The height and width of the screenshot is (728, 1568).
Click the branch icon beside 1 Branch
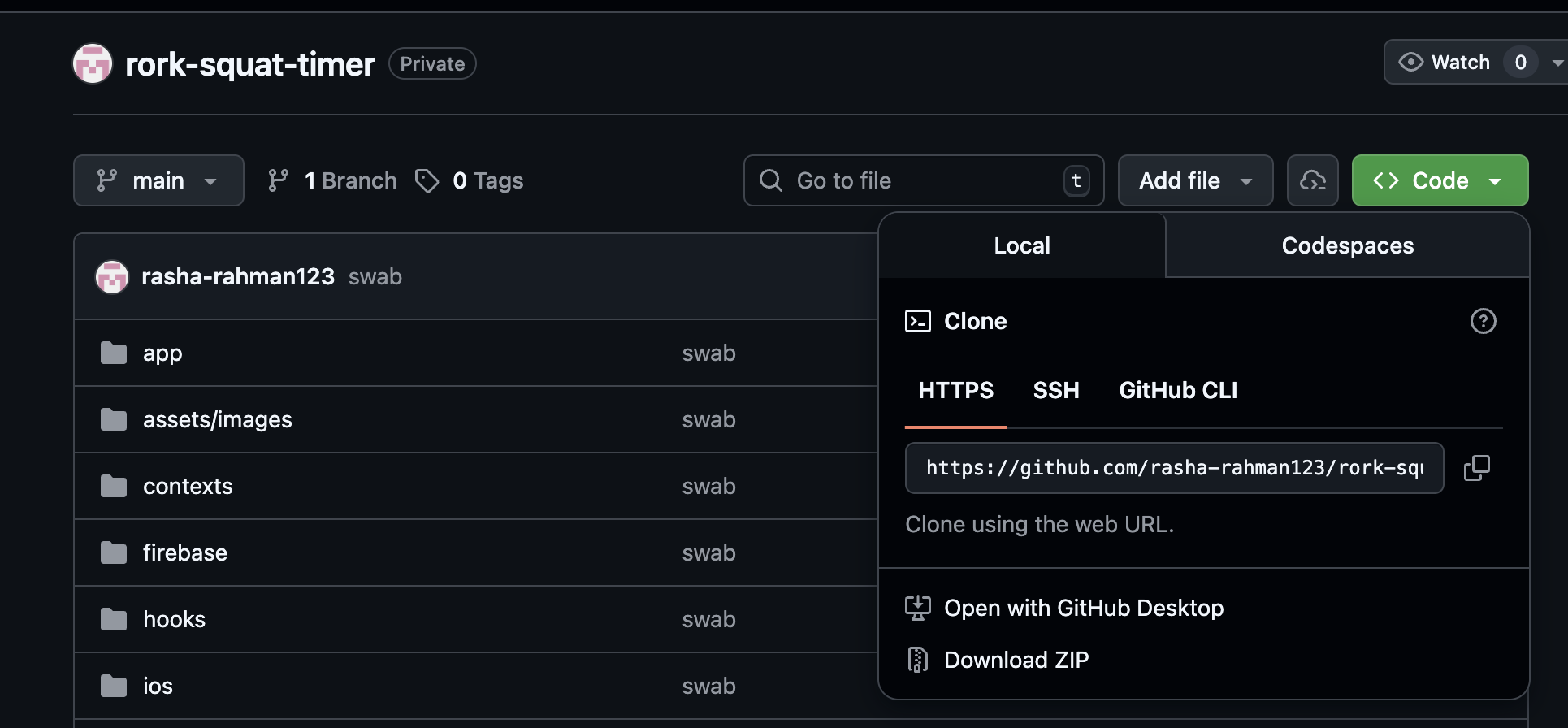point(279,180)
